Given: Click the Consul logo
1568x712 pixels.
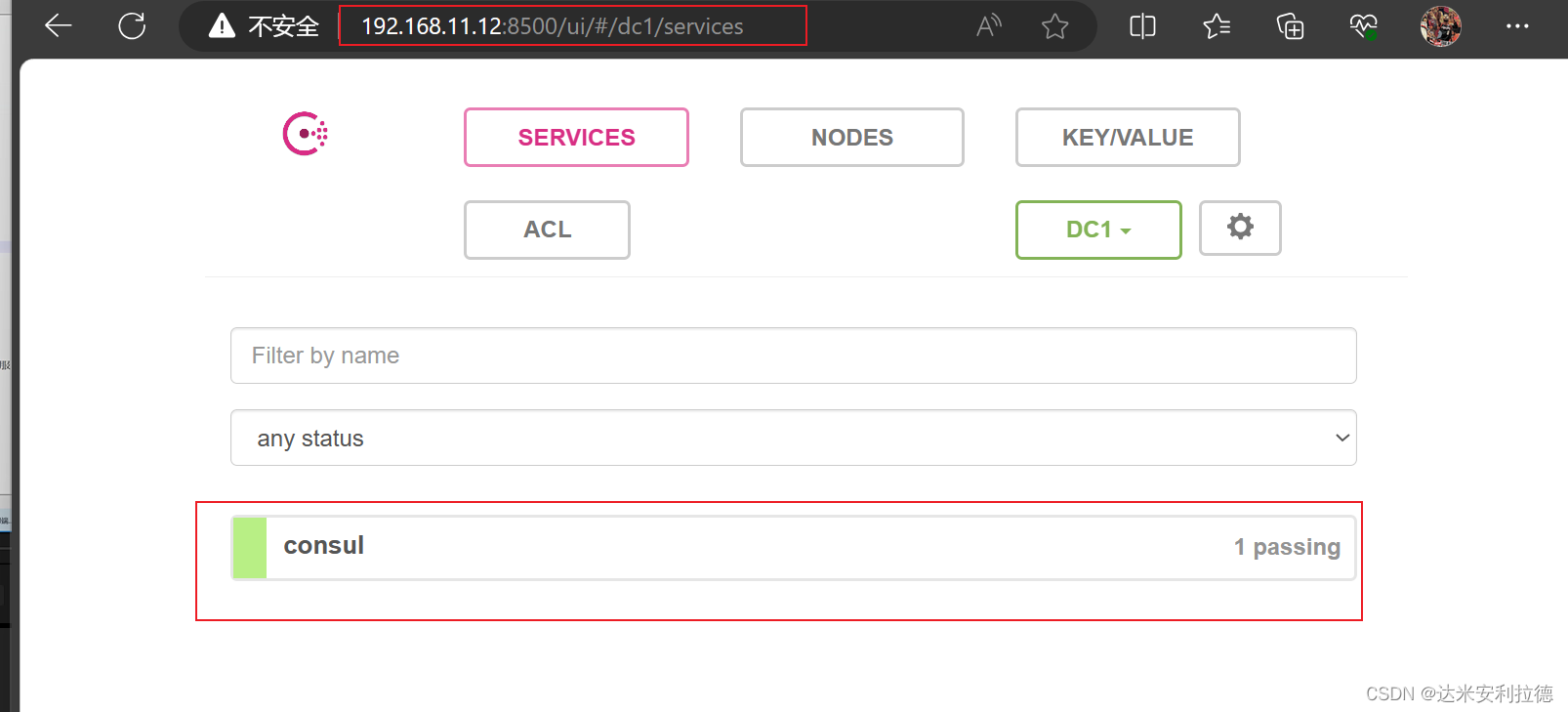Looking at the screenshot, I should (306, 134).
